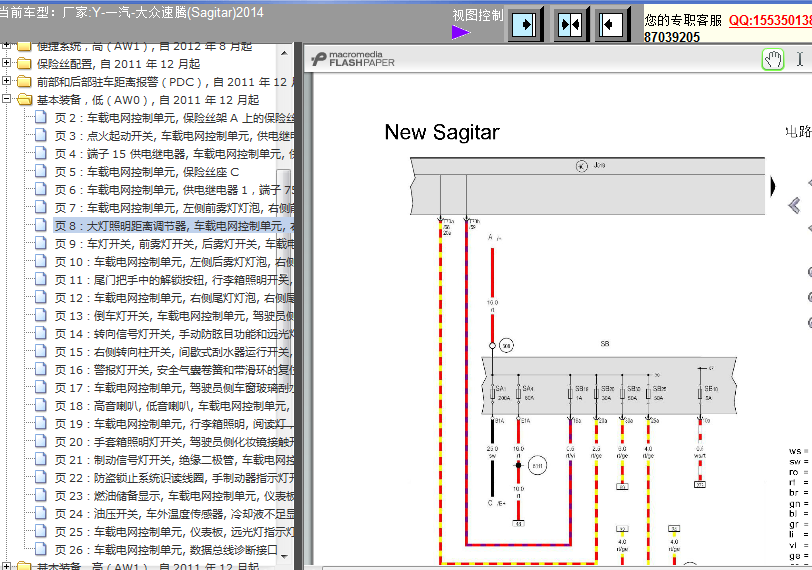Select the FlashPaper hand pan tool

pos(773,60)
